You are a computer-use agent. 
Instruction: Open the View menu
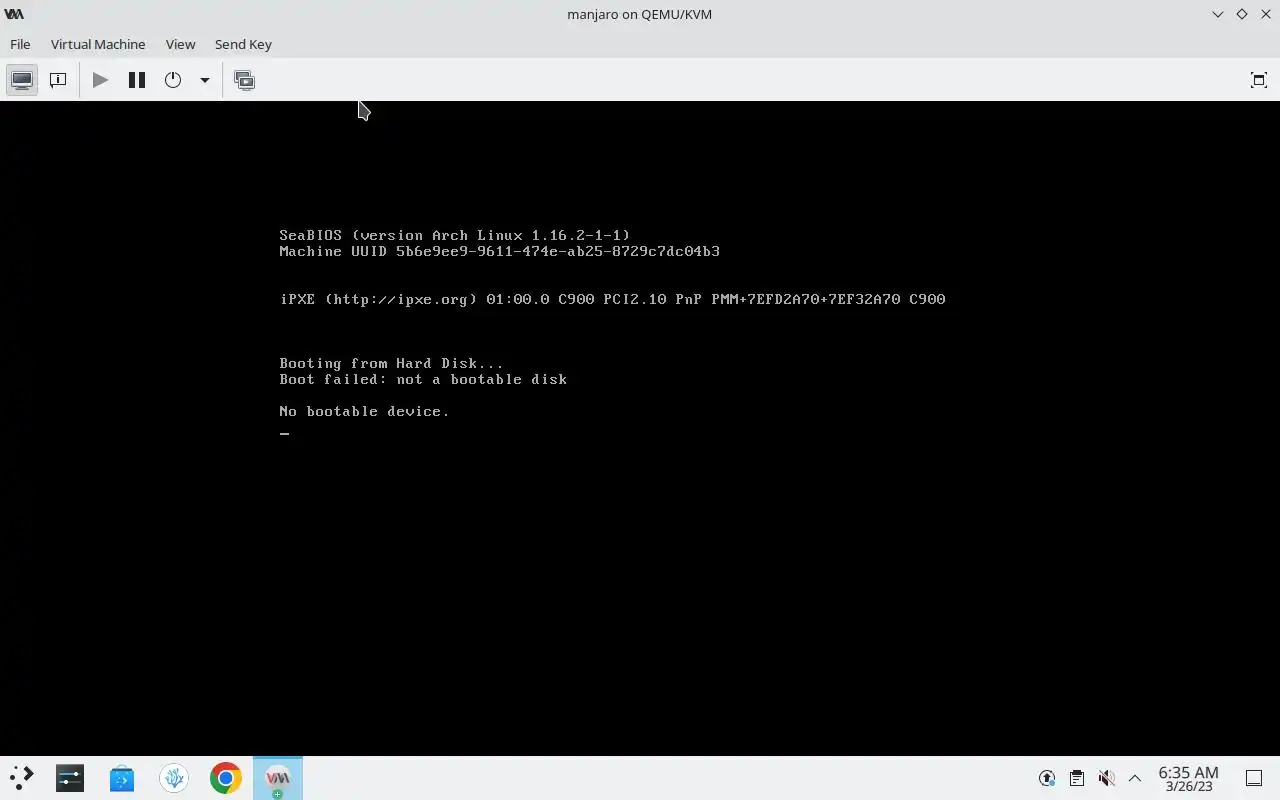click(x=180, y=44)
